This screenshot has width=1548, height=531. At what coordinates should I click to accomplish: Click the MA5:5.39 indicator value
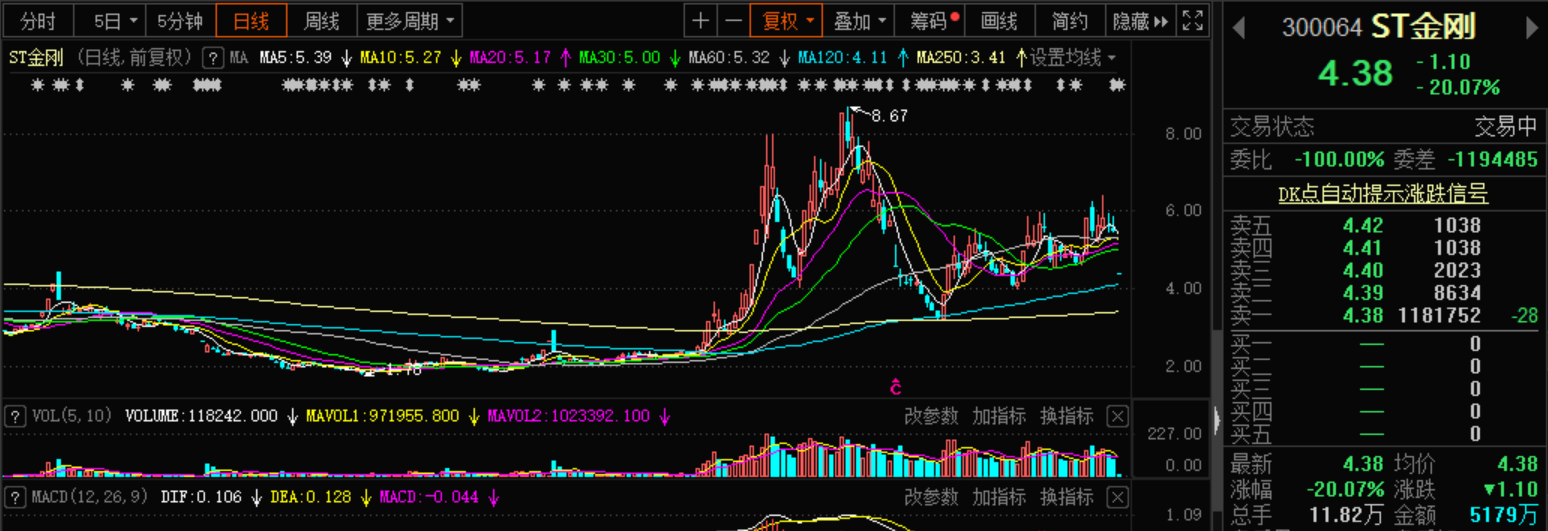click(295, 58)
